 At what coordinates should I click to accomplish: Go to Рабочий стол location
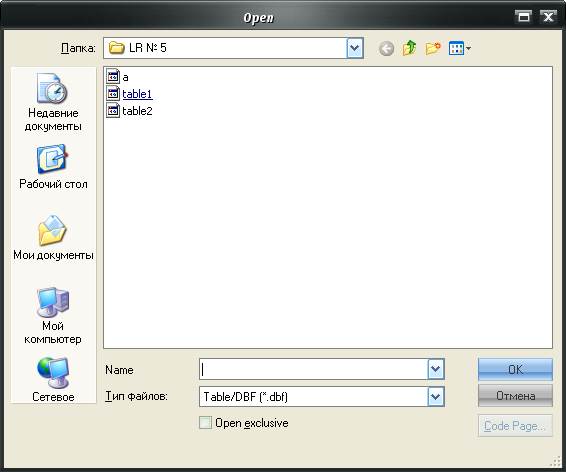point(53,167)
